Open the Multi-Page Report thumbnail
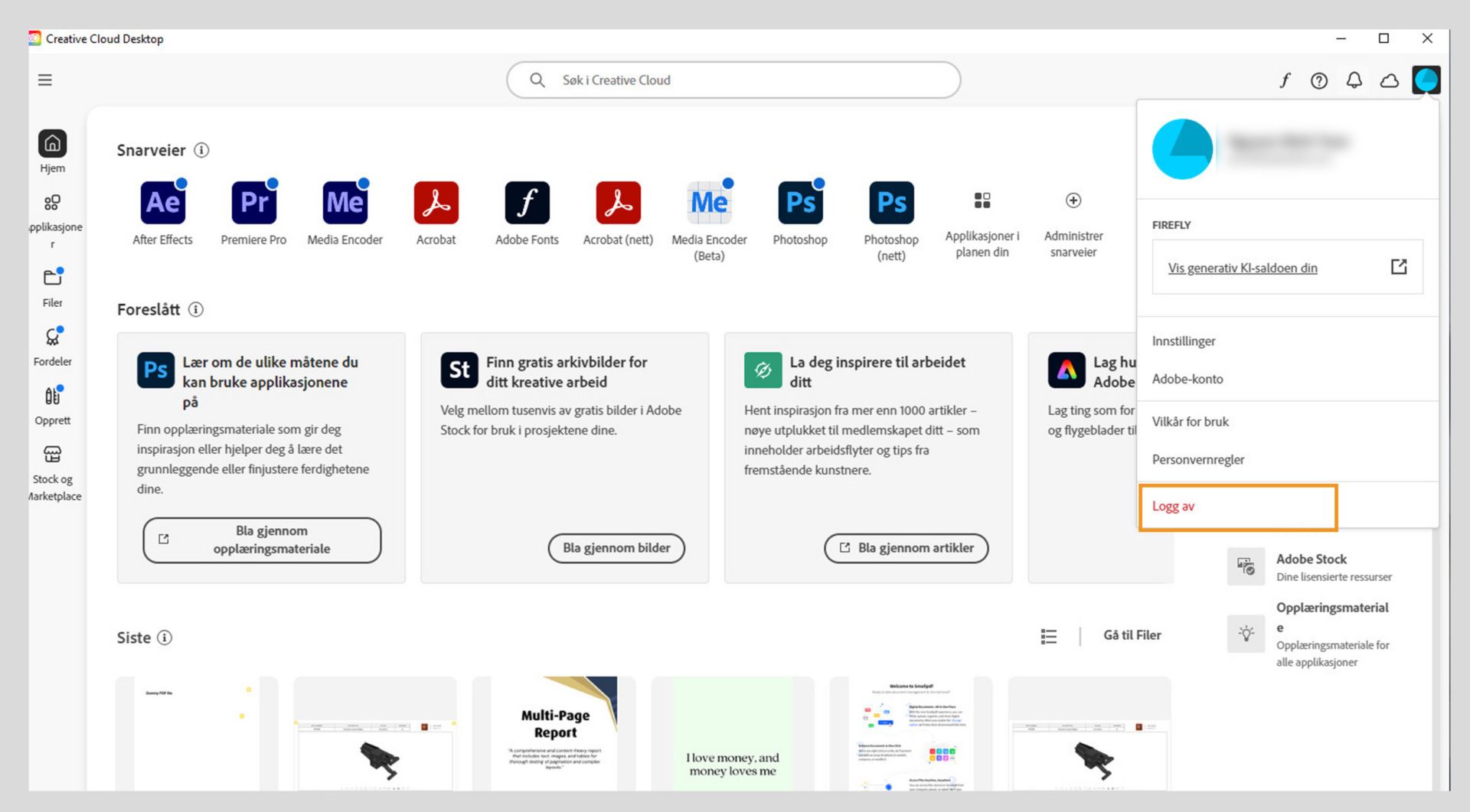Viewport: 1470px width, 812px height. tap(554, 733)
